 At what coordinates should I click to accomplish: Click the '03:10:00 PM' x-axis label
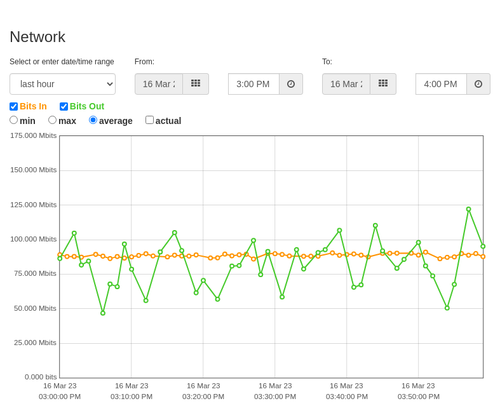(131, 397)
